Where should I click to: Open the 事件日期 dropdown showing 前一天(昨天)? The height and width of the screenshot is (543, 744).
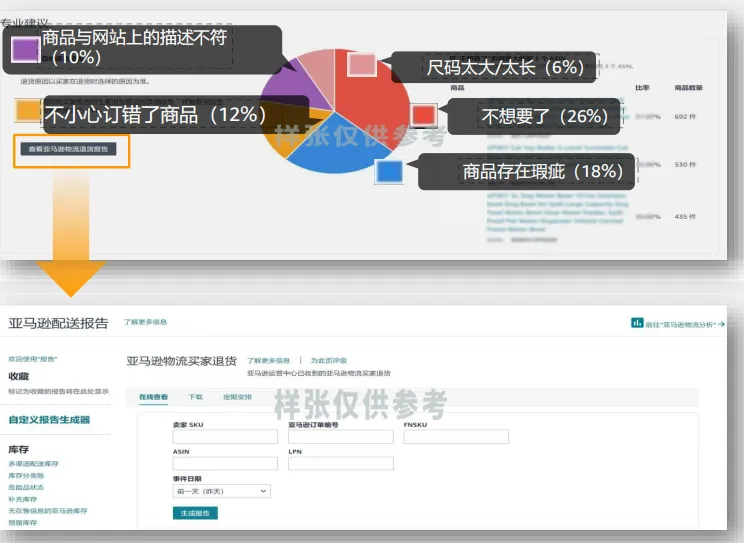222,491
